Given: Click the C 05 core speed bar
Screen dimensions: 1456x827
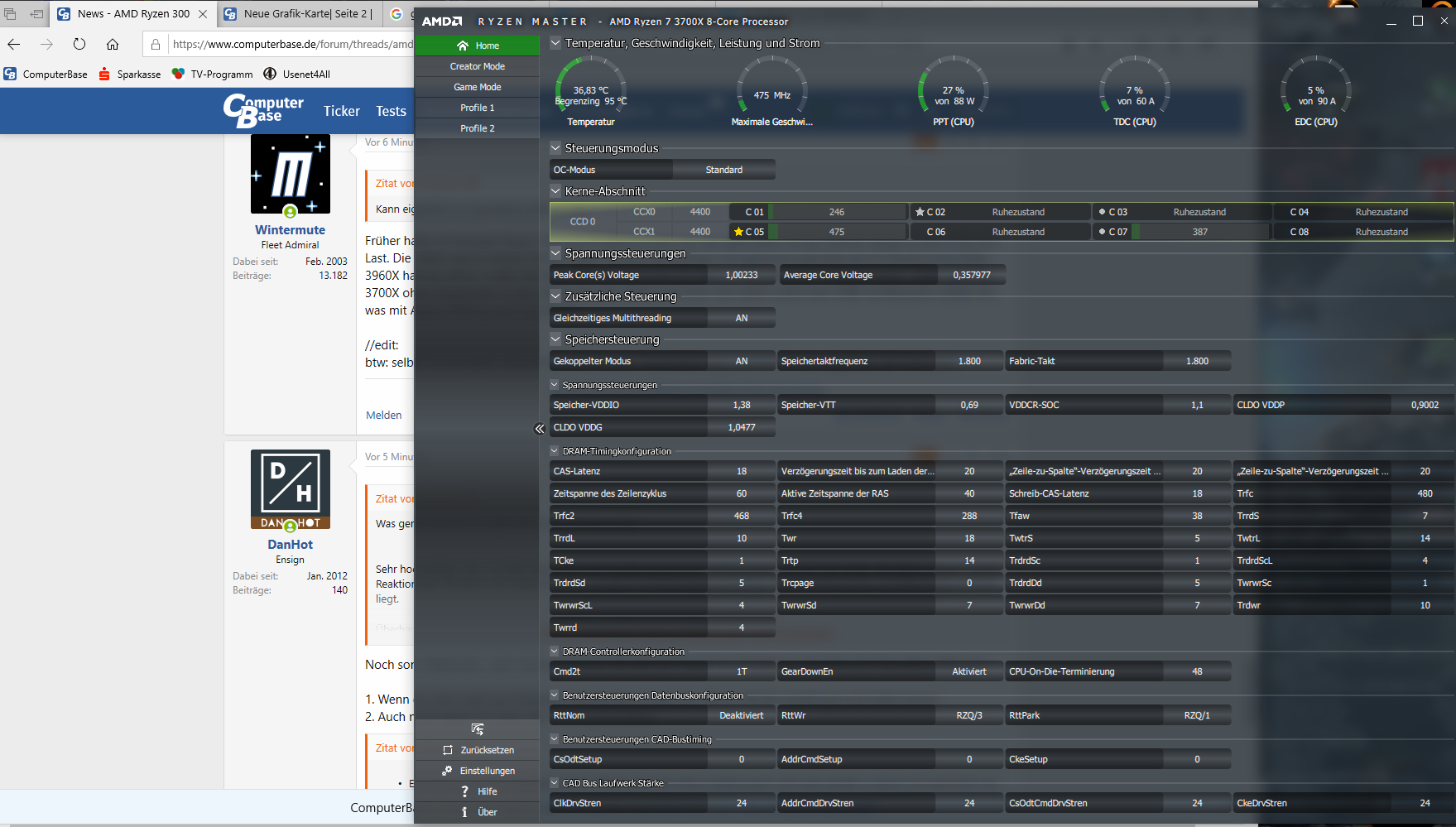Looking at the screenshot, I should tap(837, 232).
